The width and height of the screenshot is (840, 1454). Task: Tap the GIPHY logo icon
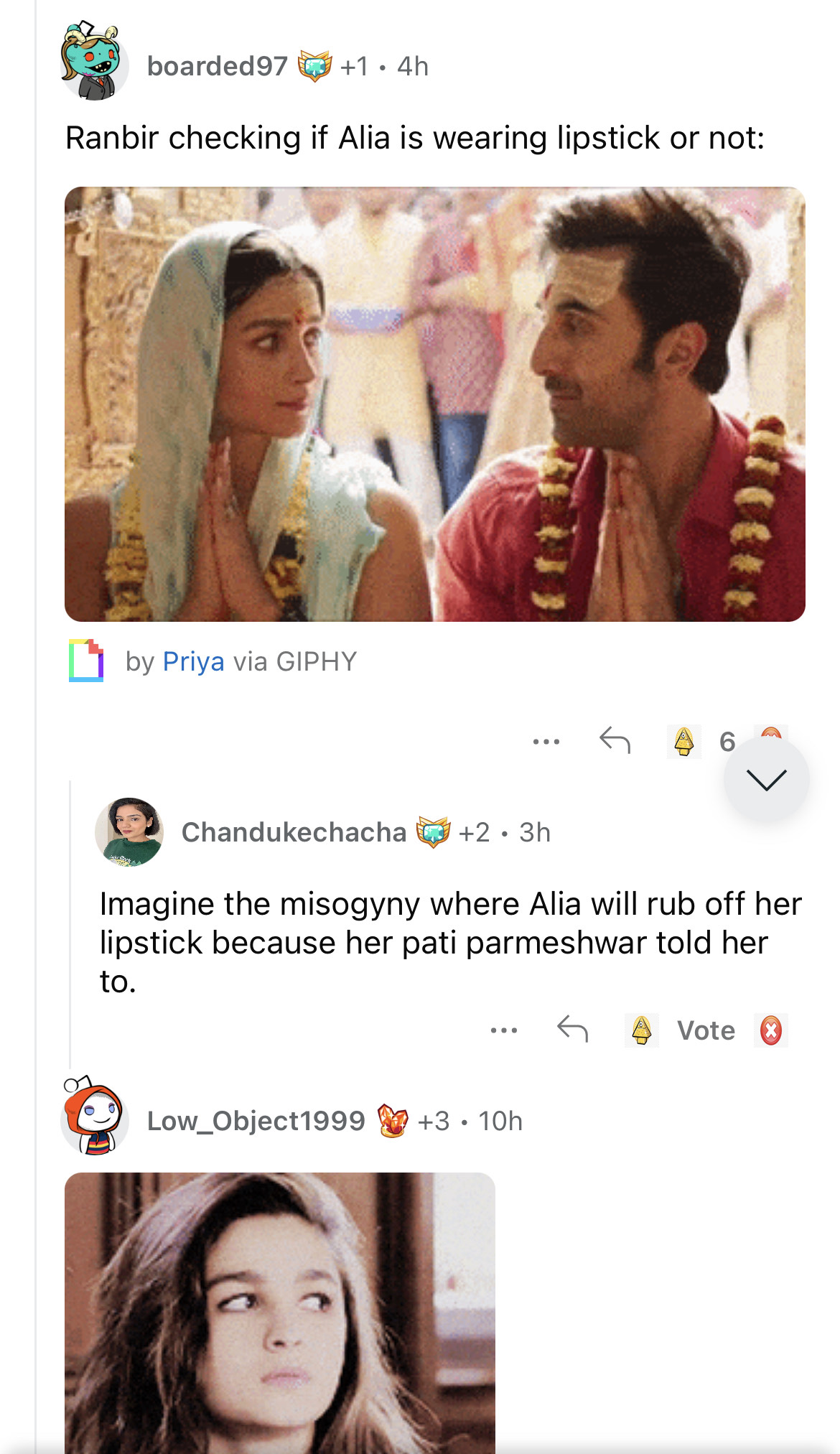point(86,660)
